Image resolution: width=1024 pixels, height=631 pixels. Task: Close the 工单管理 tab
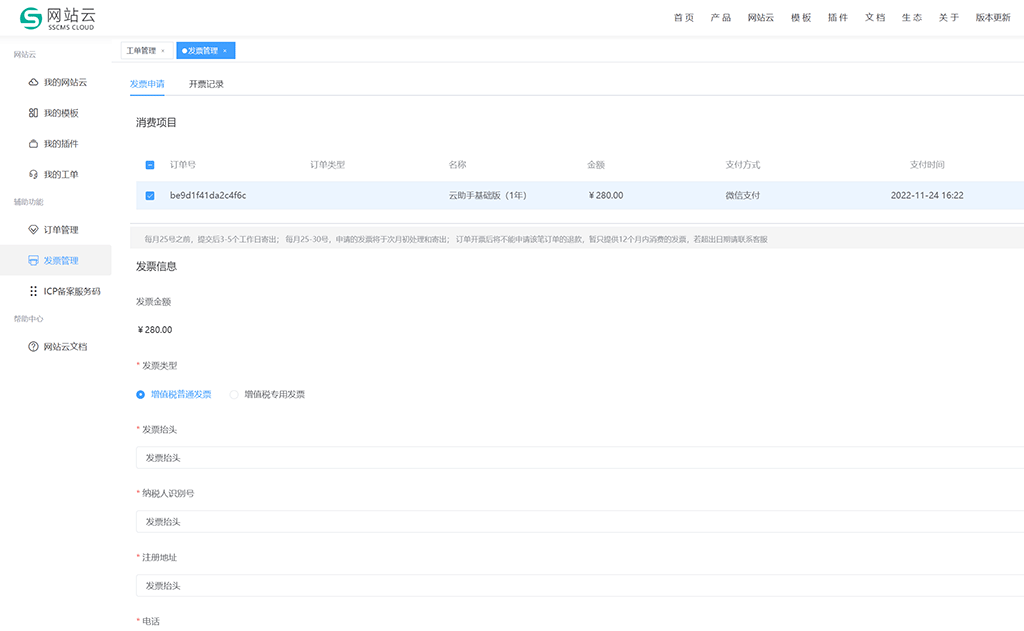[x=163, y=50]
